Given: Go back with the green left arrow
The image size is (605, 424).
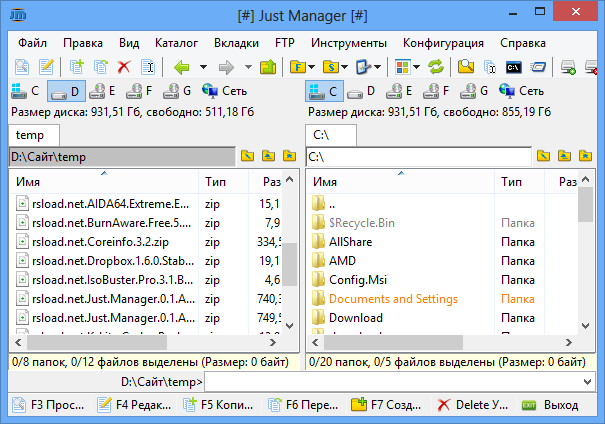Looking at the screenshot, I should click(182, 67).
